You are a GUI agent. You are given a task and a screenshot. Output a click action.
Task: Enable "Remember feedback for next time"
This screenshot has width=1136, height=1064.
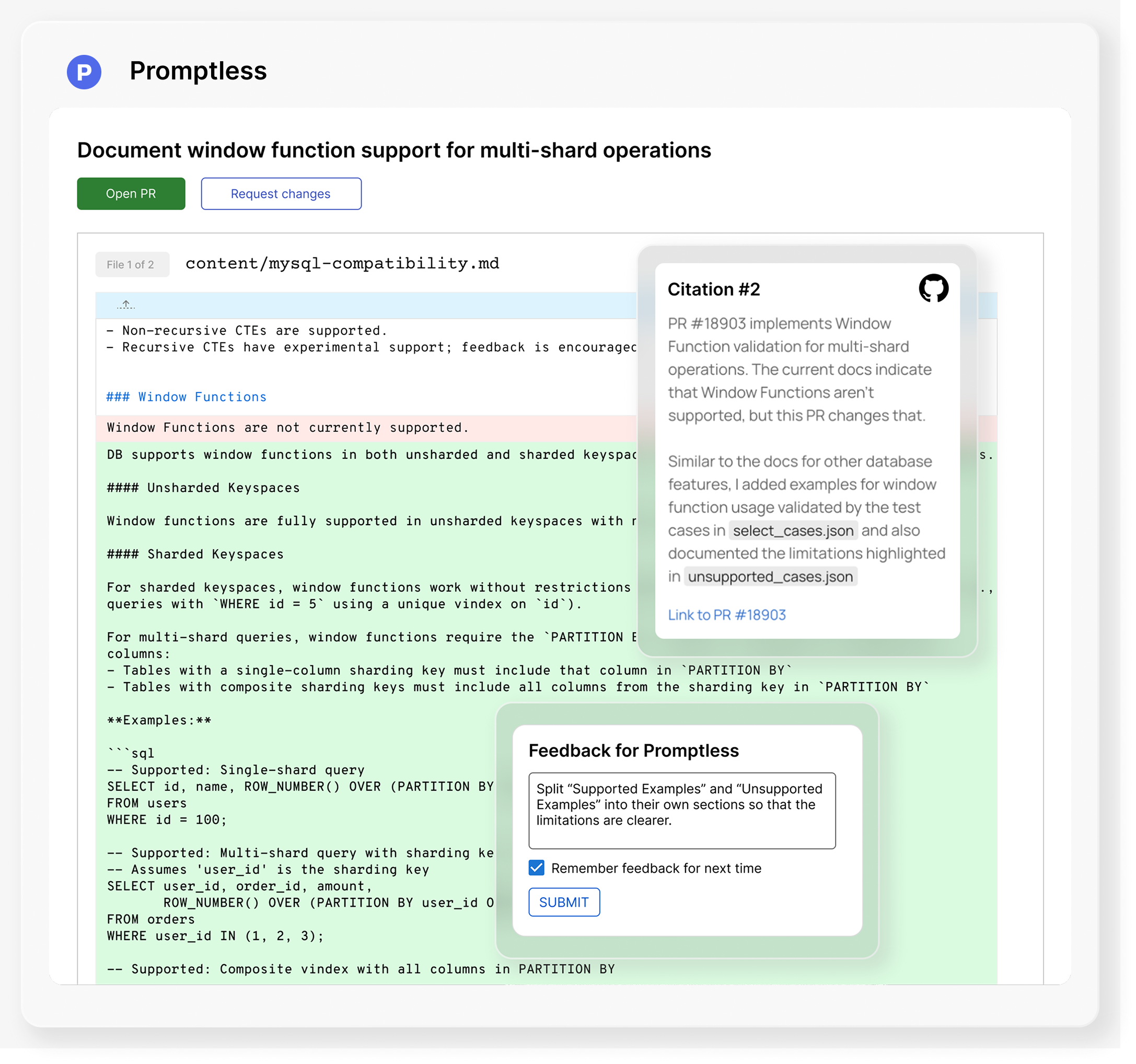536,868
